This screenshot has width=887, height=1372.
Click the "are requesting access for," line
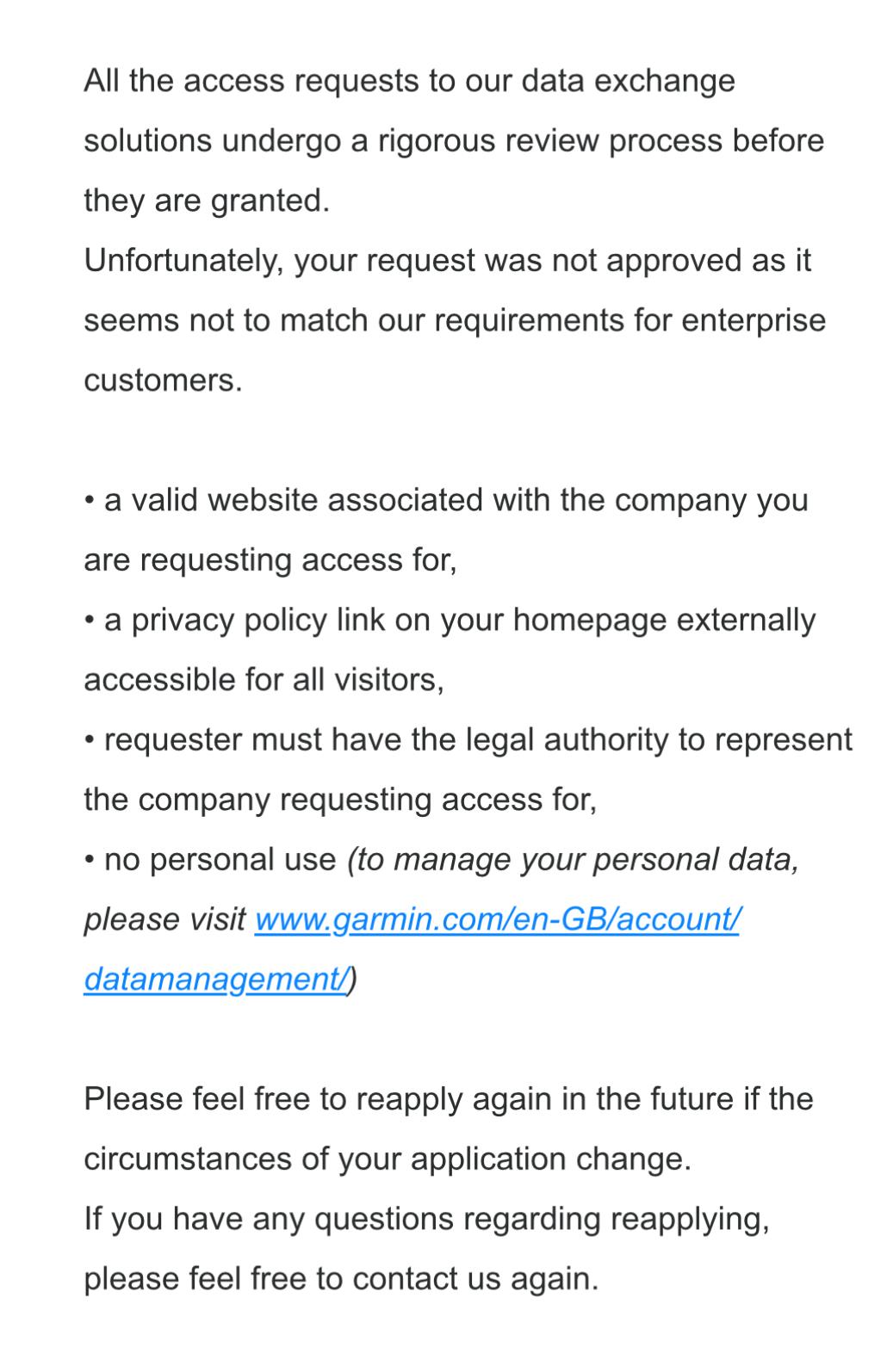pyautogui.click(x=270, y=560)
